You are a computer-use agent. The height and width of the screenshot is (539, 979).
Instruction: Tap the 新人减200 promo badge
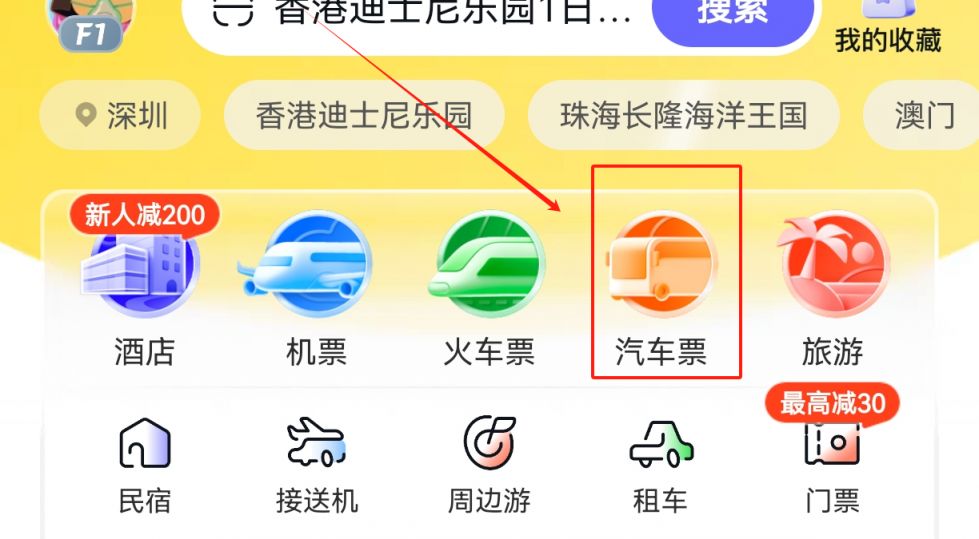click(x=144, y=215)
